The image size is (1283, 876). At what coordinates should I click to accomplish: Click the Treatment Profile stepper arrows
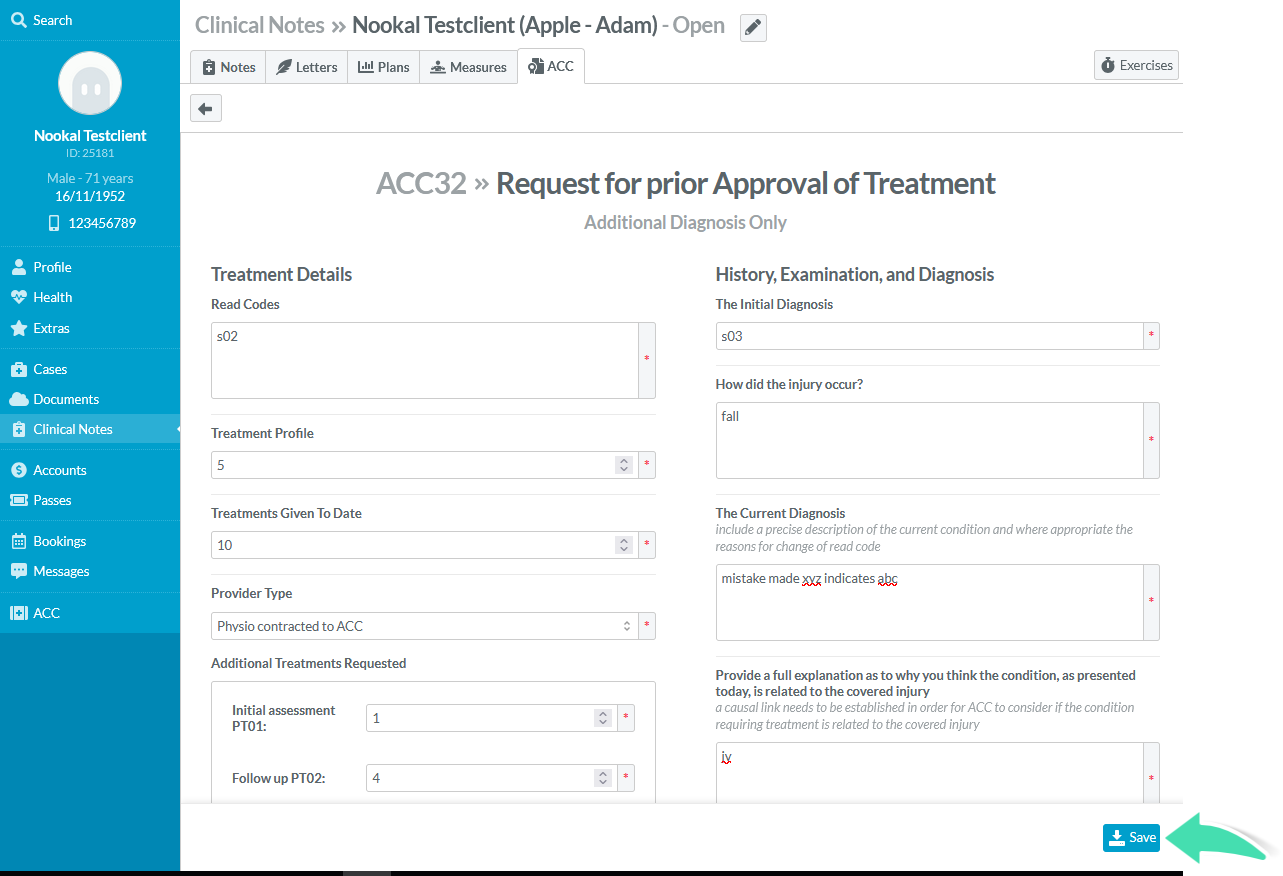point(624,465)
